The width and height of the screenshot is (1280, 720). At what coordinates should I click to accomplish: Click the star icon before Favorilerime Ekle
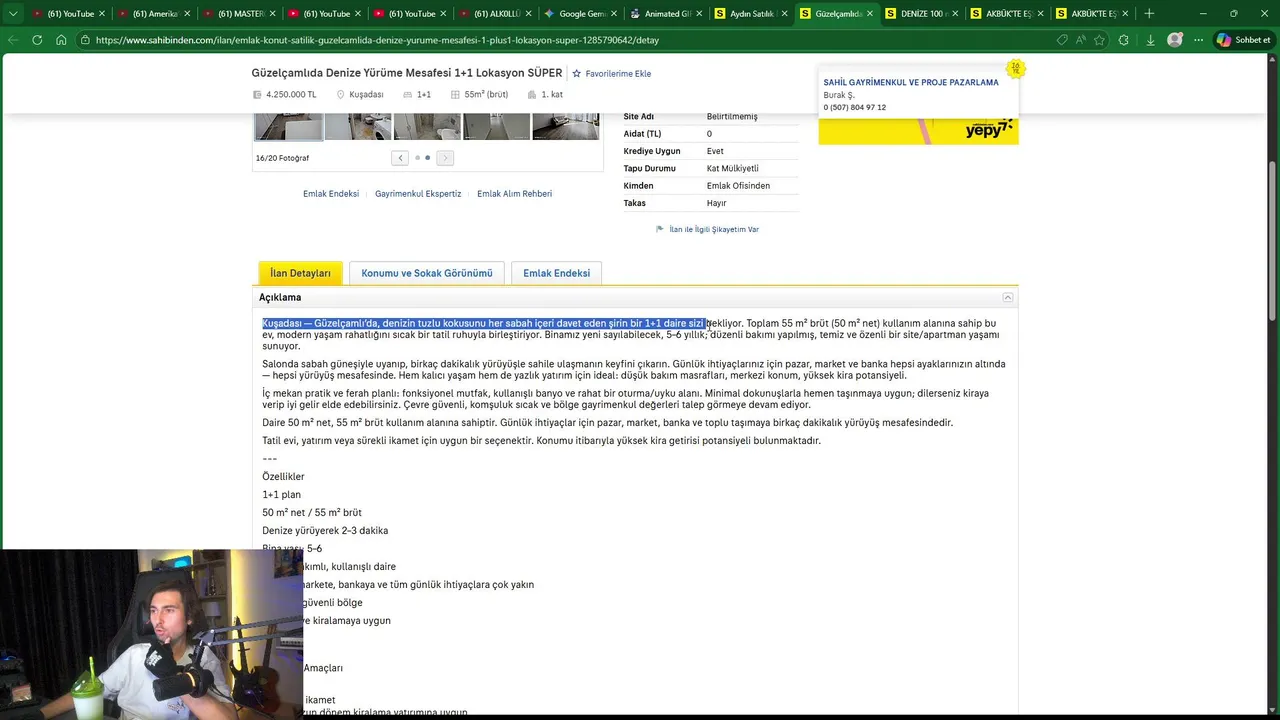pos(576,74)
